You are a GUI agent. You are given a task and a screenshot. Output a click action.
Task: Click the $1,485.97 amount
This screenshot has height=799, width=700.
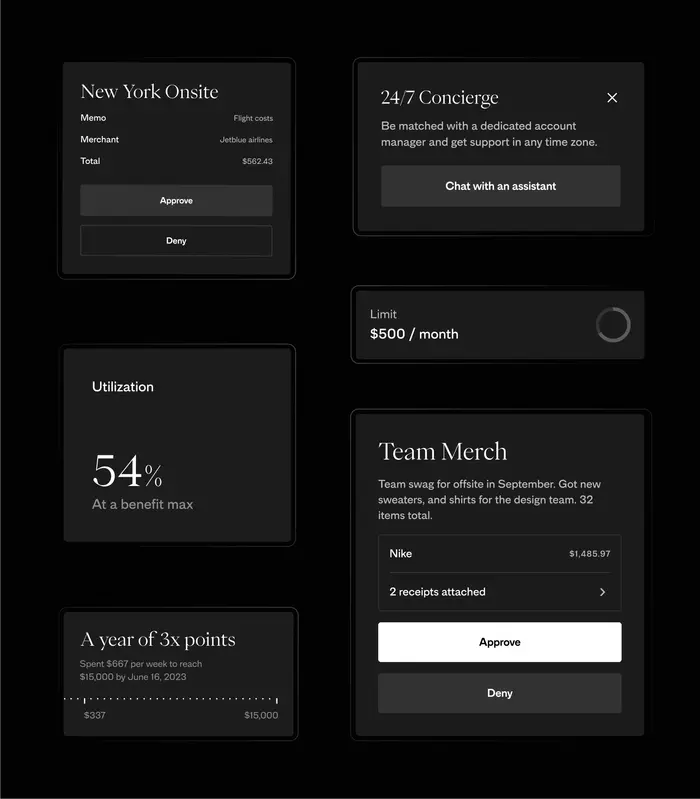(589, 553)
